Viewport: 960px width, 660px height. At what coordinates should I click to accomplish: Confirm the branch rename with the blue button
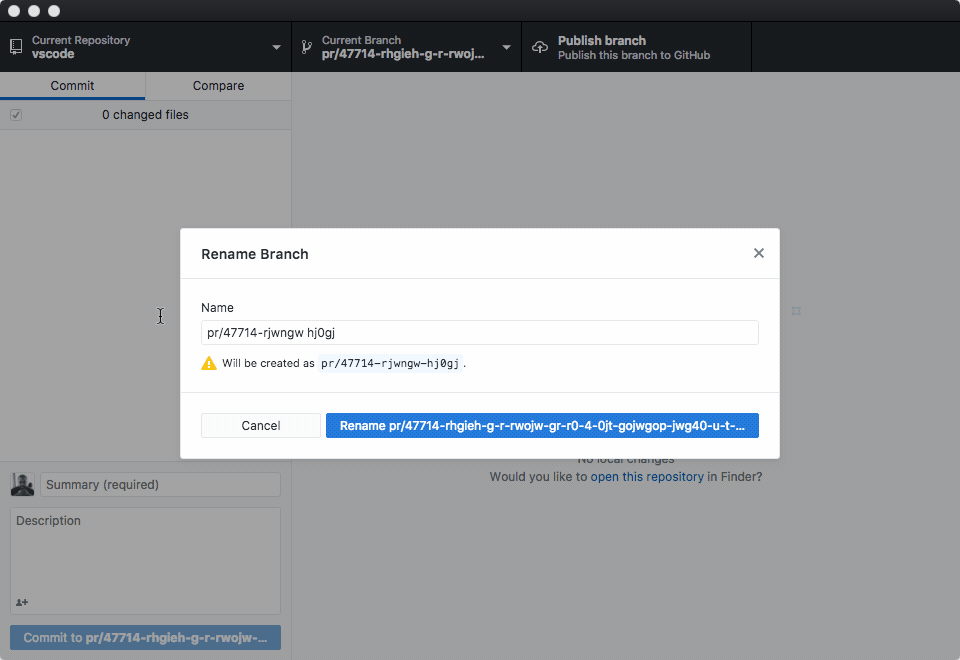pos(542,425)
